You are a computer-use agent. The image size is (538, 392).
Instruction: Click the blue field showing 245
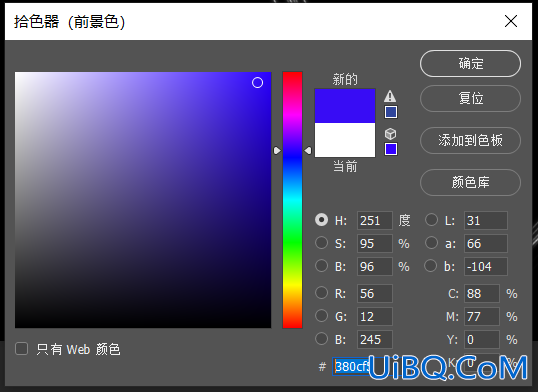375,339
